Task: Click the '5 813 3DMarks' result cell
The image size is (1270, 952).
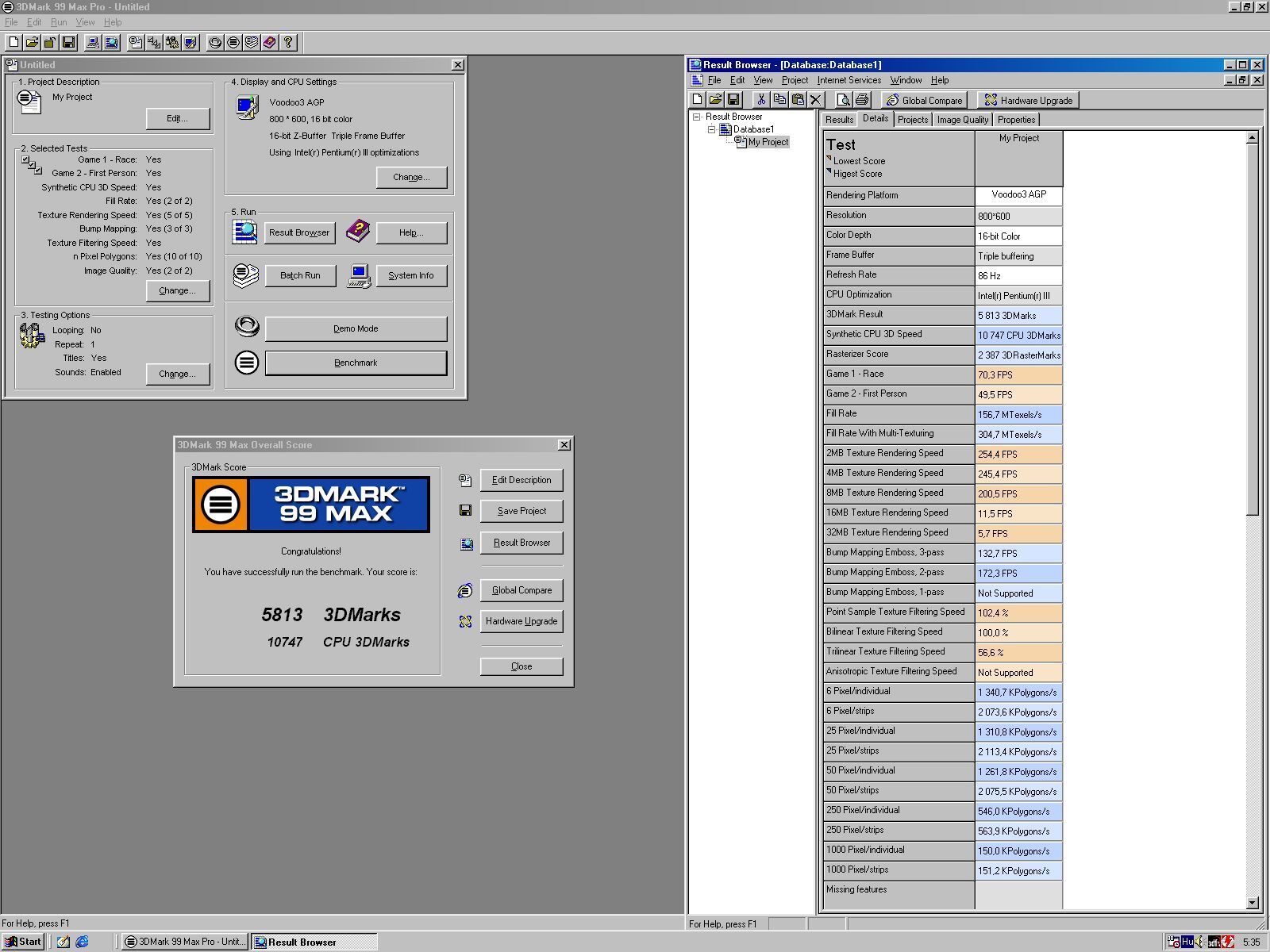Action: coord(1018,316)
